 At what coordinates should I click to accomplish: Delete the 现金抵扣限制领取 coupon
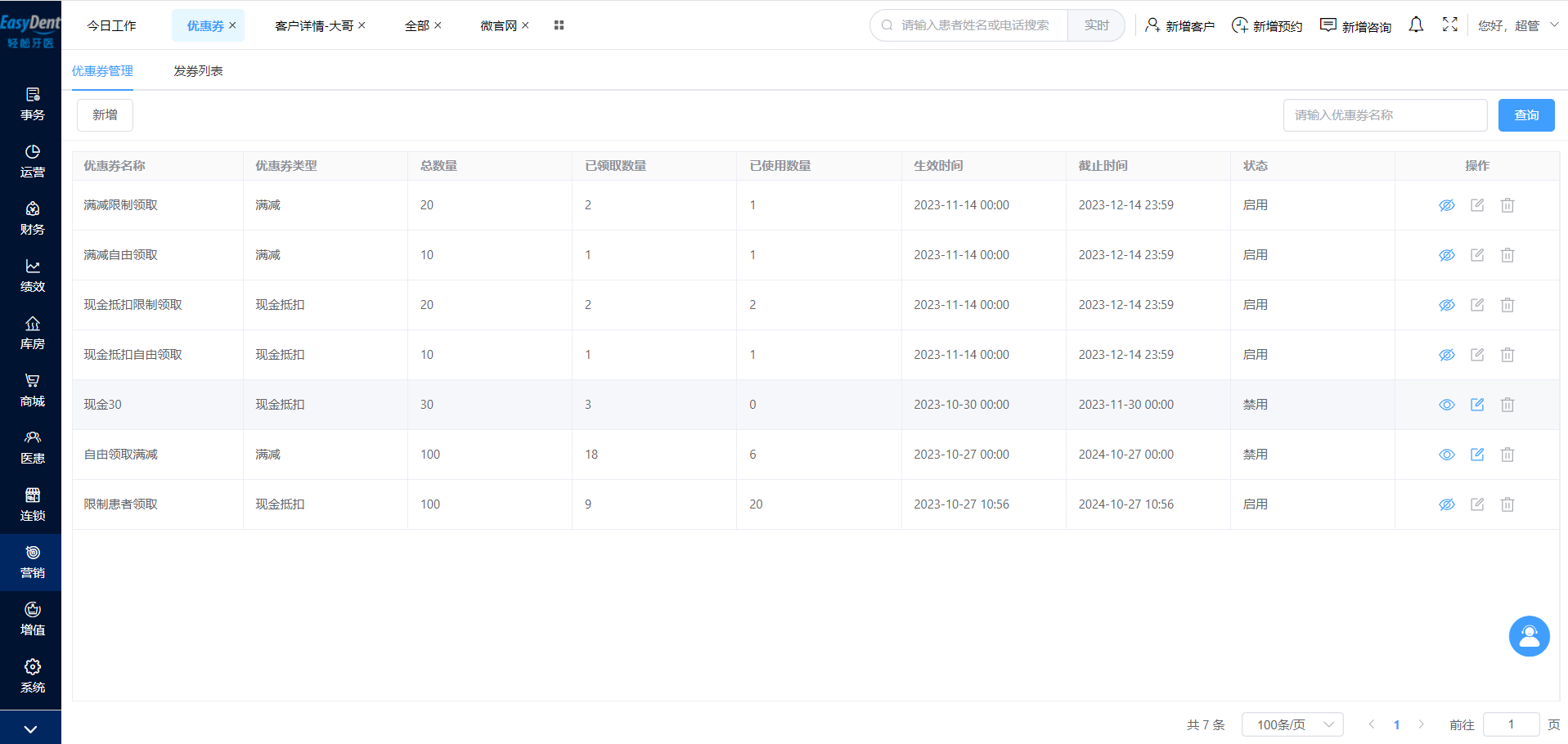tap(1507, 305)
